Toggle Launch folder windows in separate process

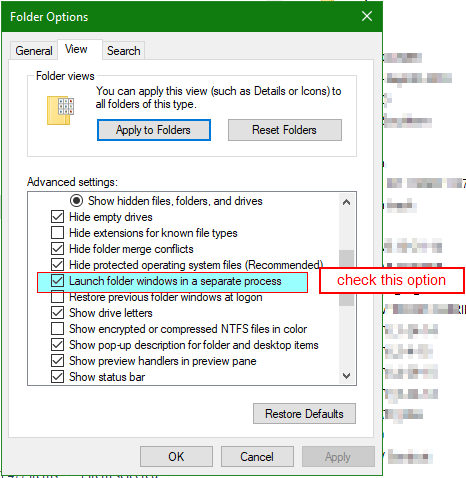(x=57, y=281)
